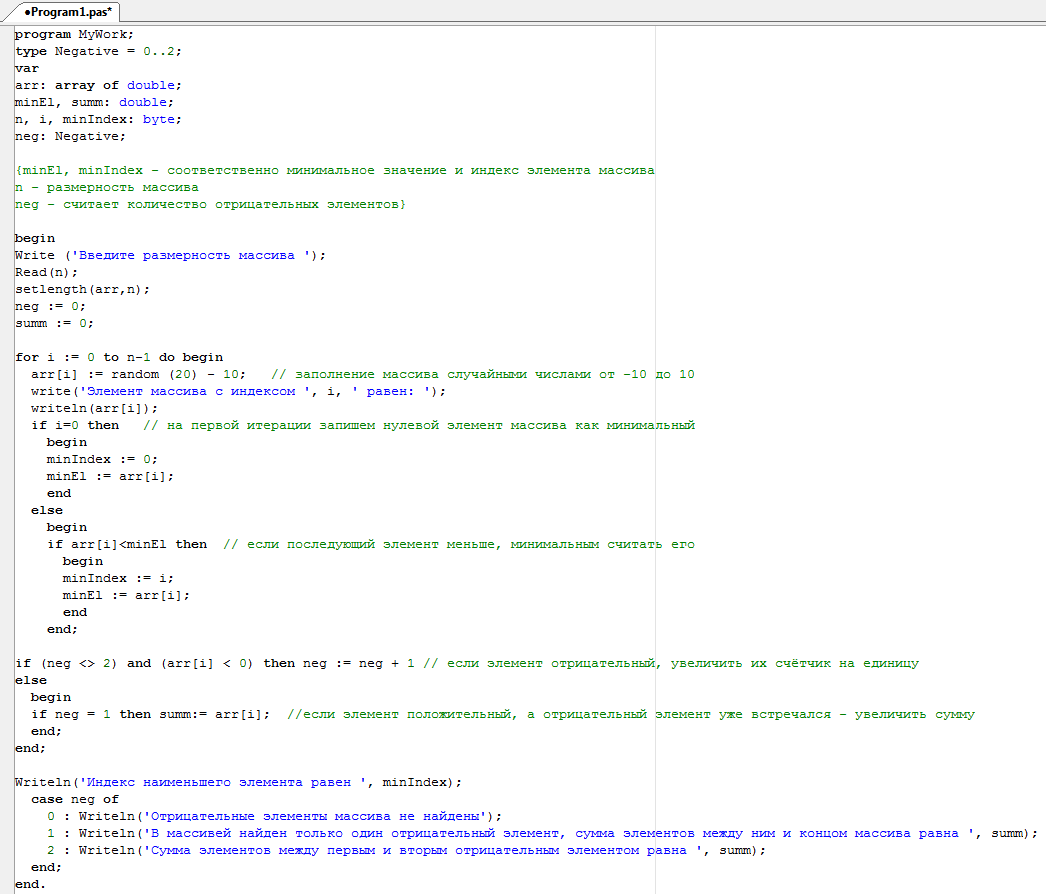Click the green comment line about 'размерность массива'
Viewport: 1046px width, 894px height.
point(106,187)
